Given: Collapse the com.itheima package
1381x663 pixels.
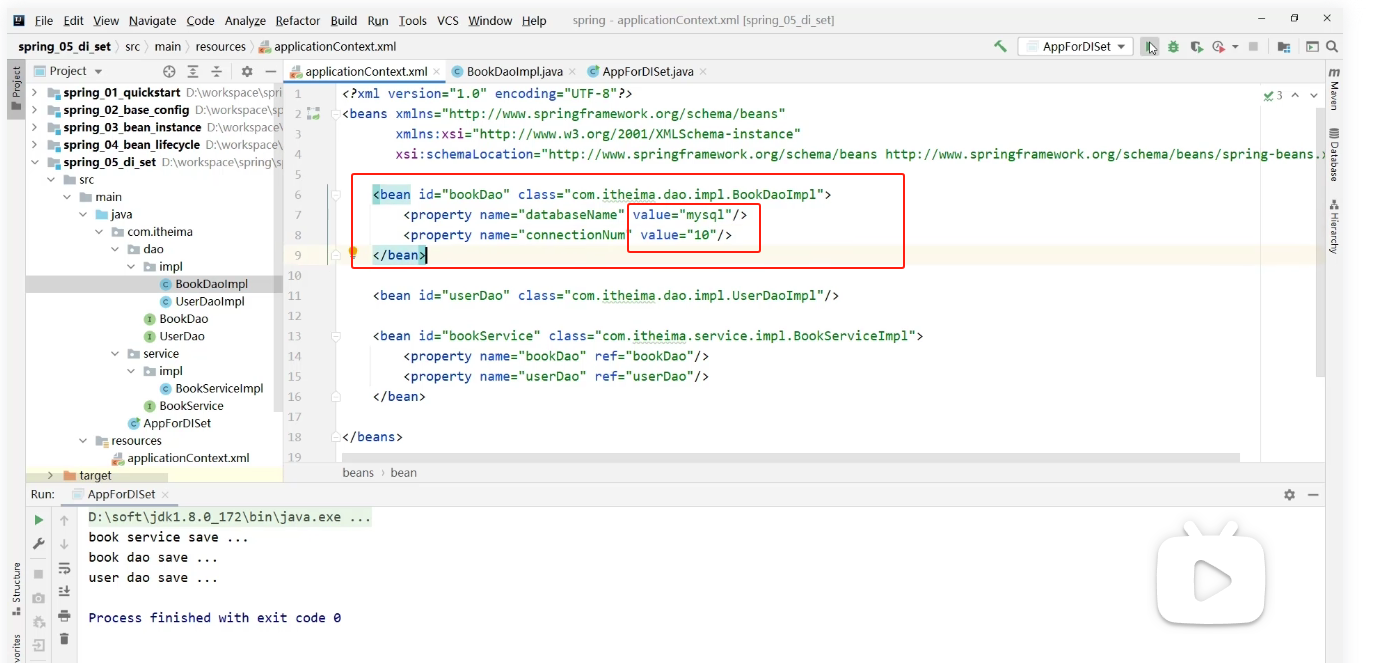Looking at the screenshot, I should pos(99,232).
